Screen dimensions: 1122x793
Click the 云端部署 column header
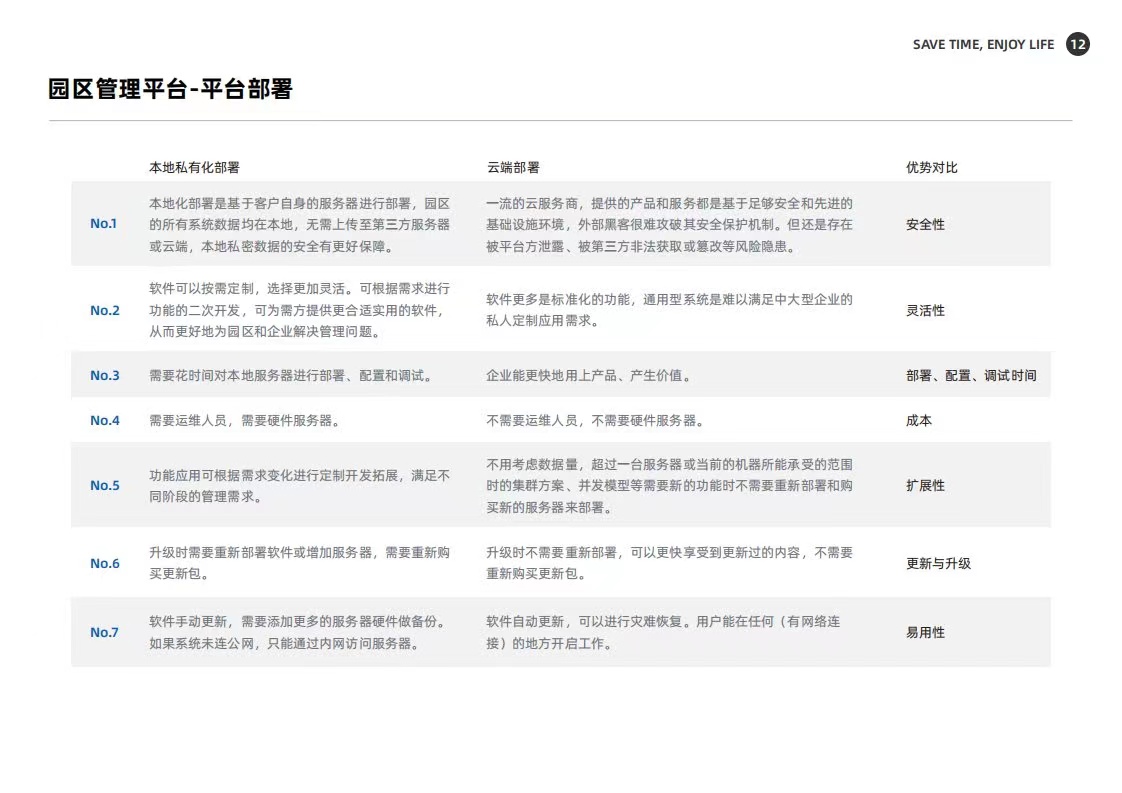[x=513, y=167]
